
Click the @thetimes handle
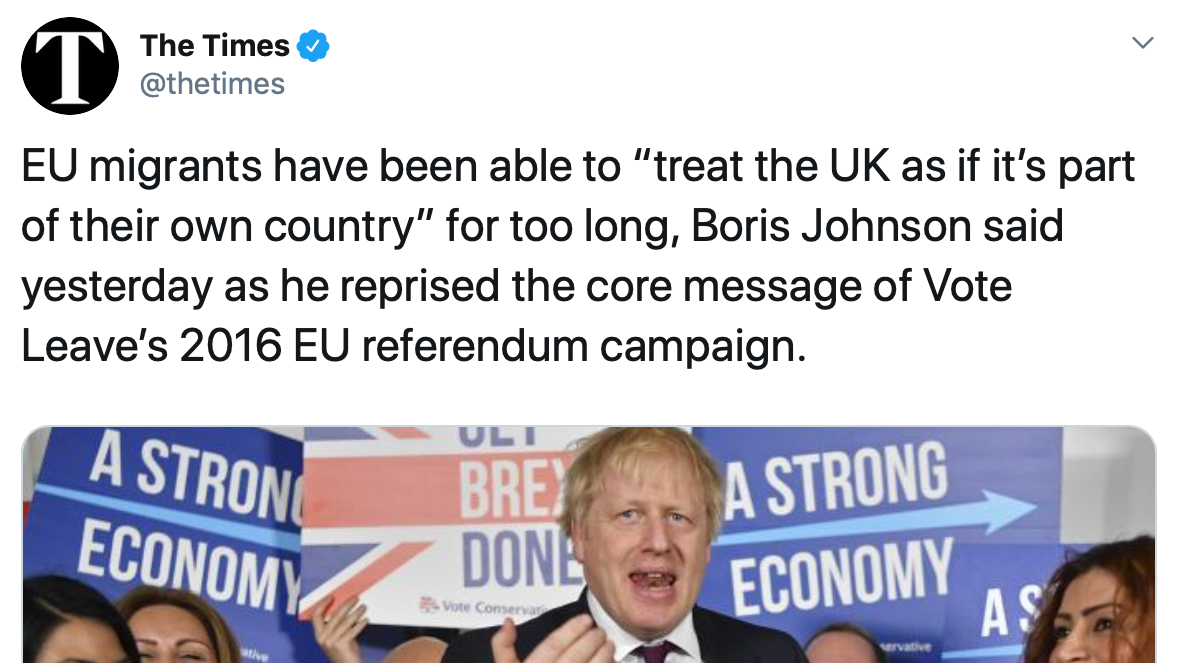212,84
